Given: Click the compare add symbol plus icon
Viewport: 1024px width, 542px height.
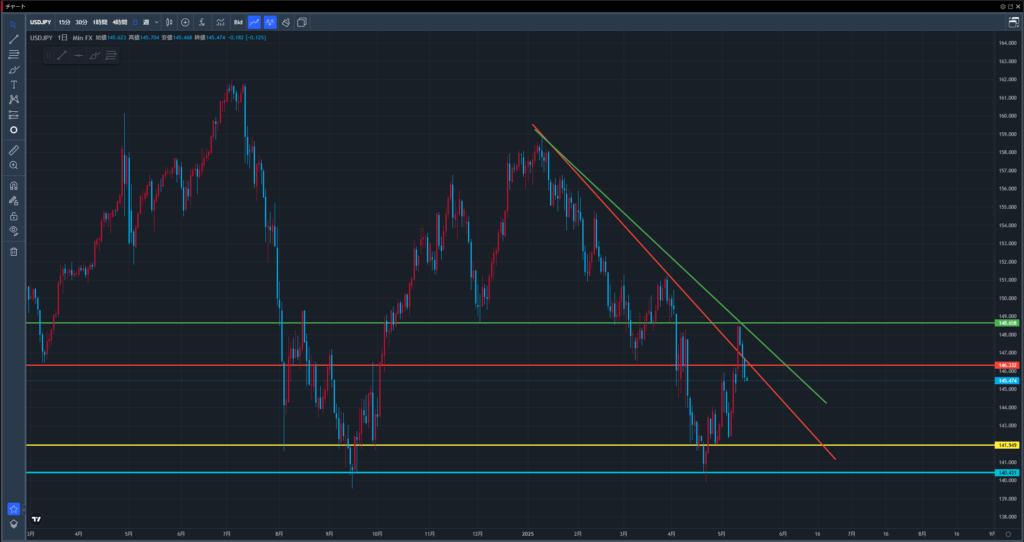Looking at the screenshot, I should pos(185,22).
